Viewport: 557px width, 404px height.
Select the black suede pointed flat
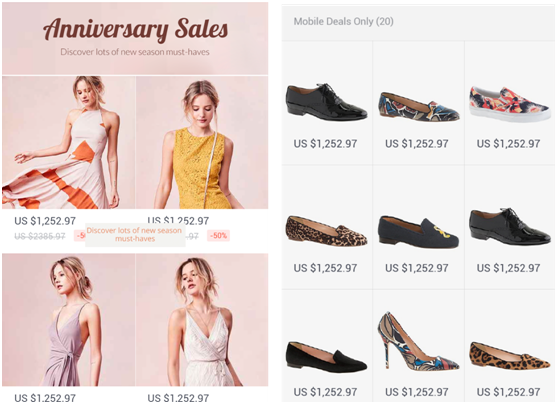326,357
